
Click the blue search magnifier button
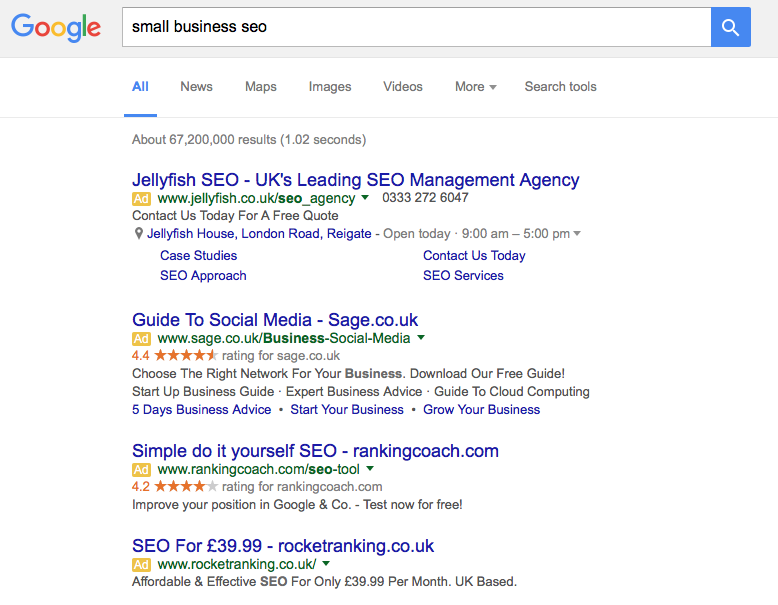[730, 27]
